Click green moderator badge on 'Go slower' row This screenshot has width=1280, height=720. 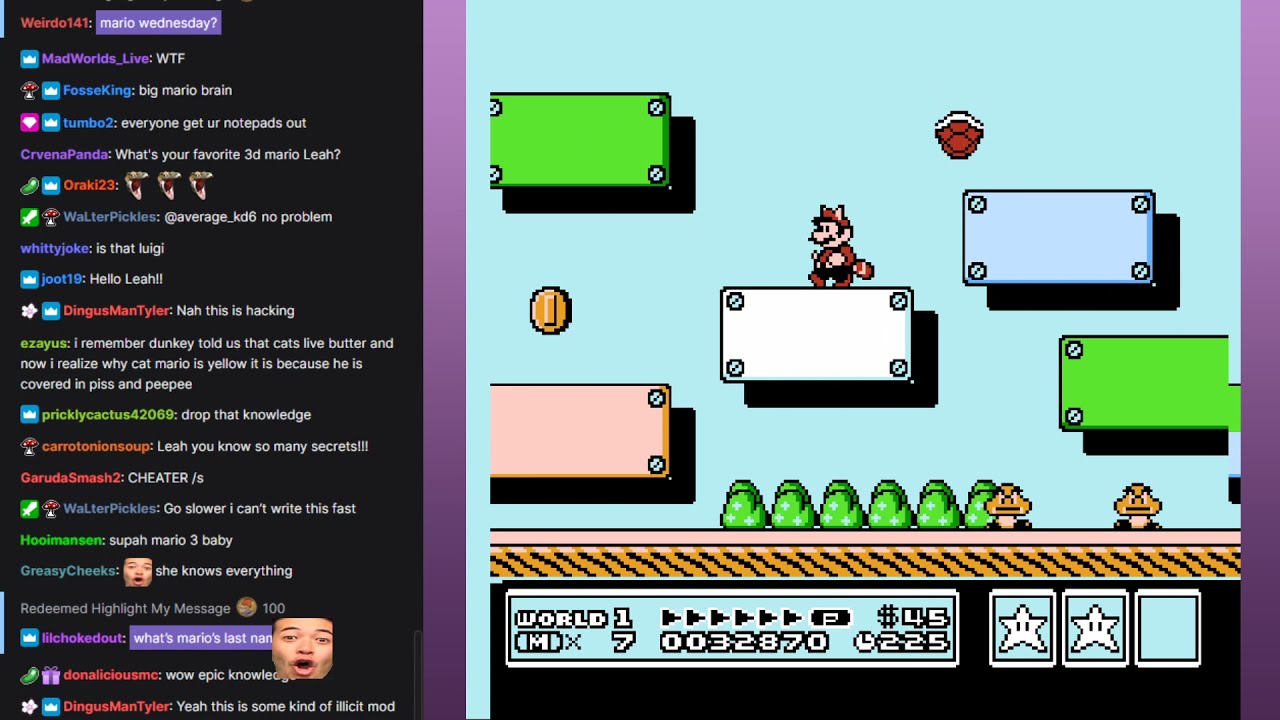click(x=29, y=509)
